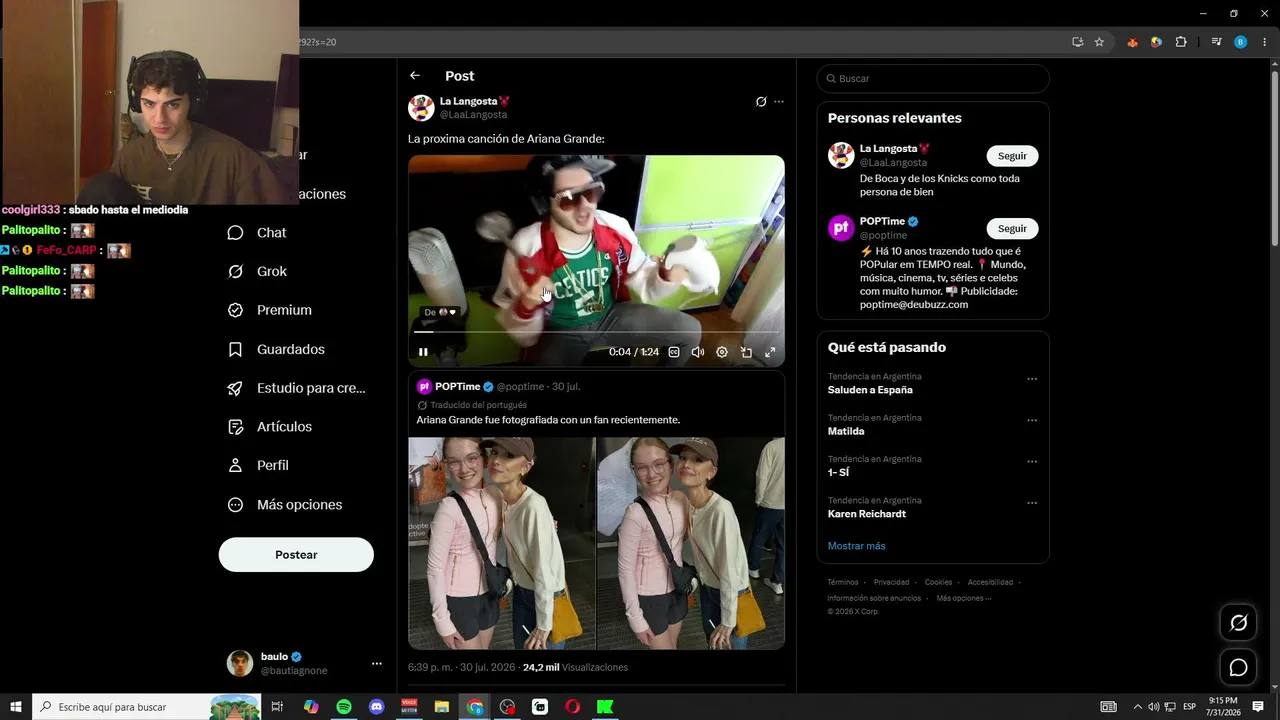Bookmark this page with the star icon
The width and height of the screenshot is (1280, 720).
(x=1099, y=42)
